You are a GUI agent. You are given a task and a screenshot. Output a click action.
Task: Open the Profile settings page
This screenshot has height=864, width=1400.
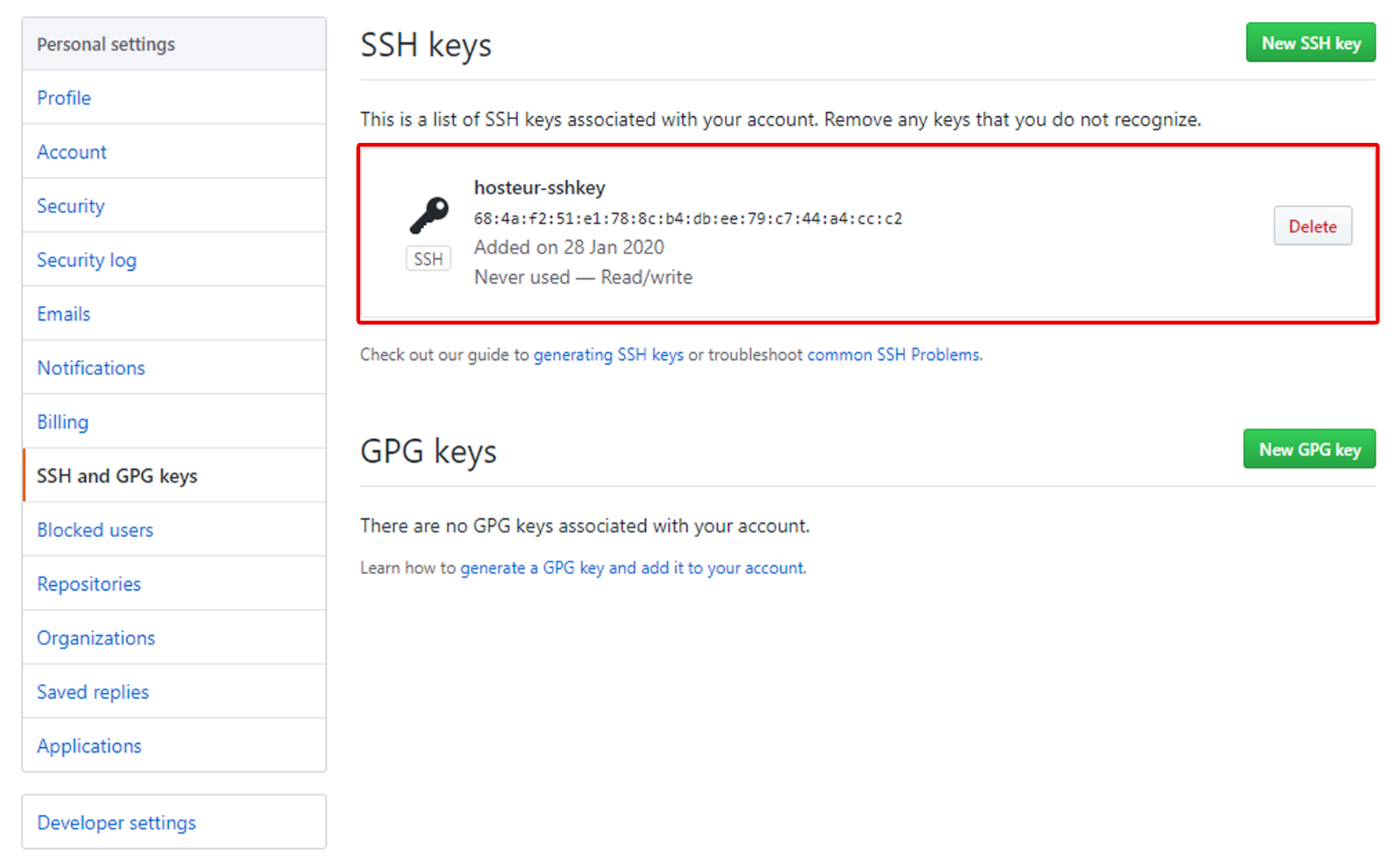(64, 98)
